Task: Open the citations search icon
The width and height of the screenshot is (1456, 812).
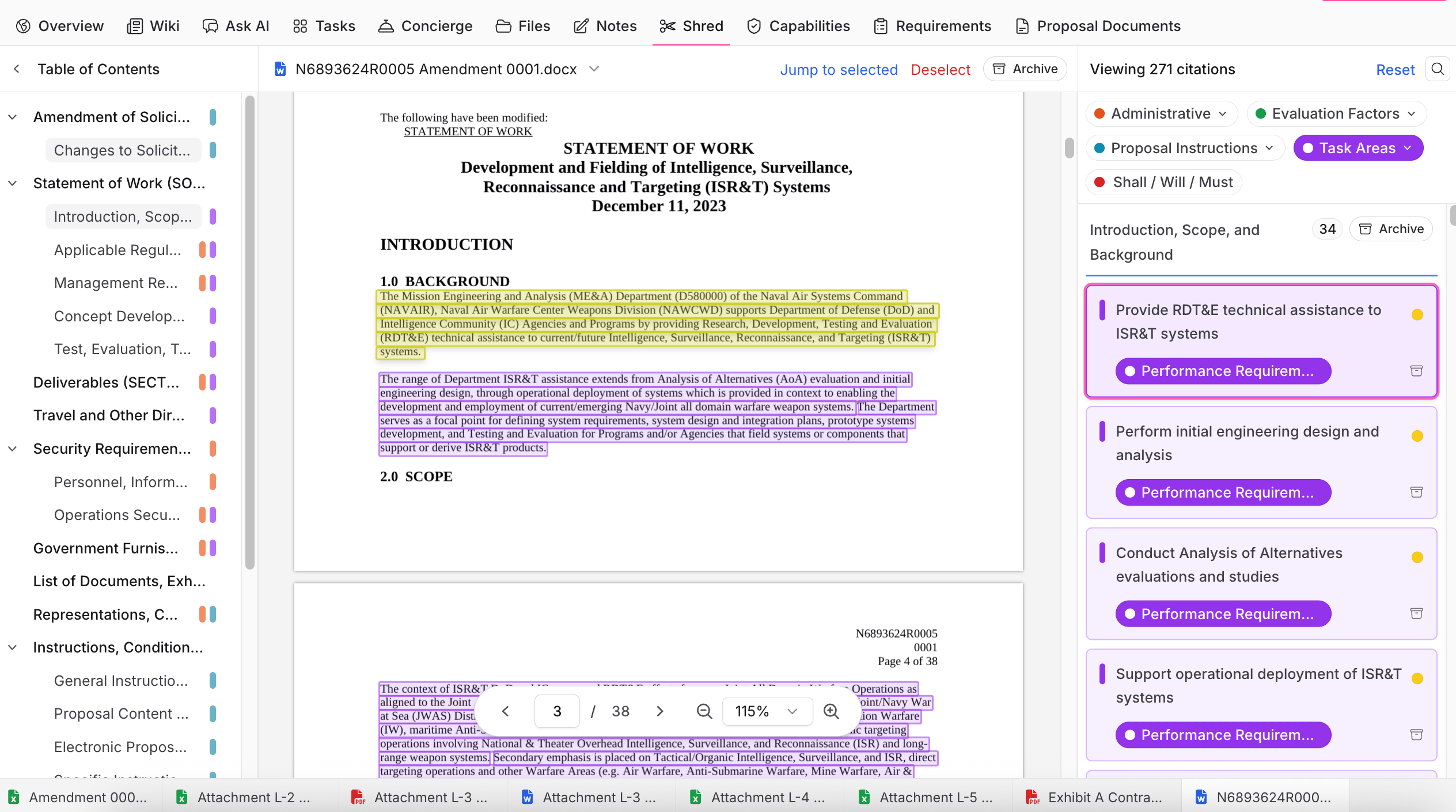Action: 1438,69
